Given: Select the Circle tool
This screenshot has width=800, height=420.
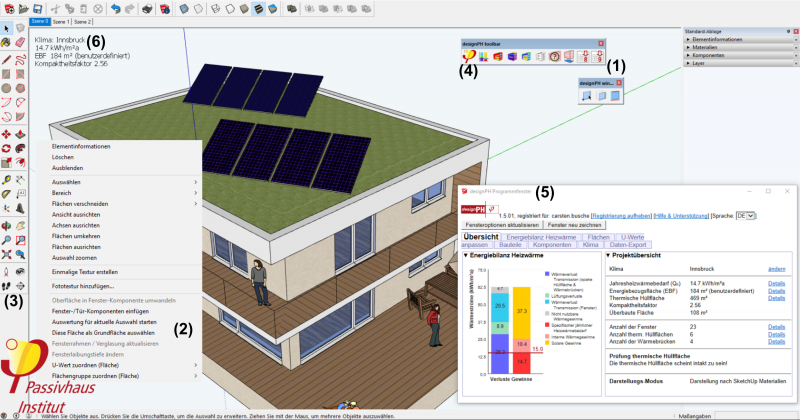Looking at the screenshot, I should (x=6, y=88).
